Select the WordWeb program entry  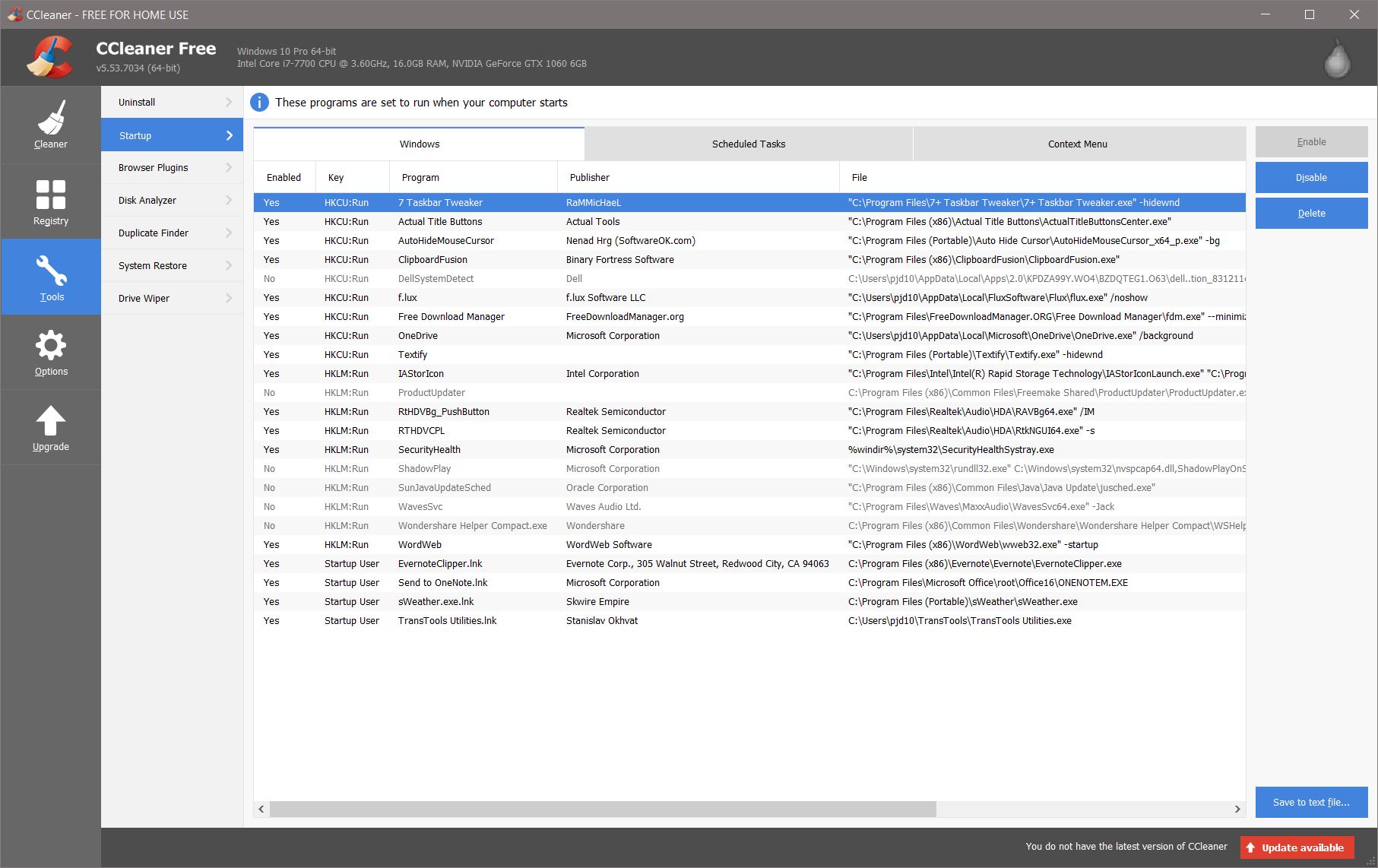(x=749, y=545)
